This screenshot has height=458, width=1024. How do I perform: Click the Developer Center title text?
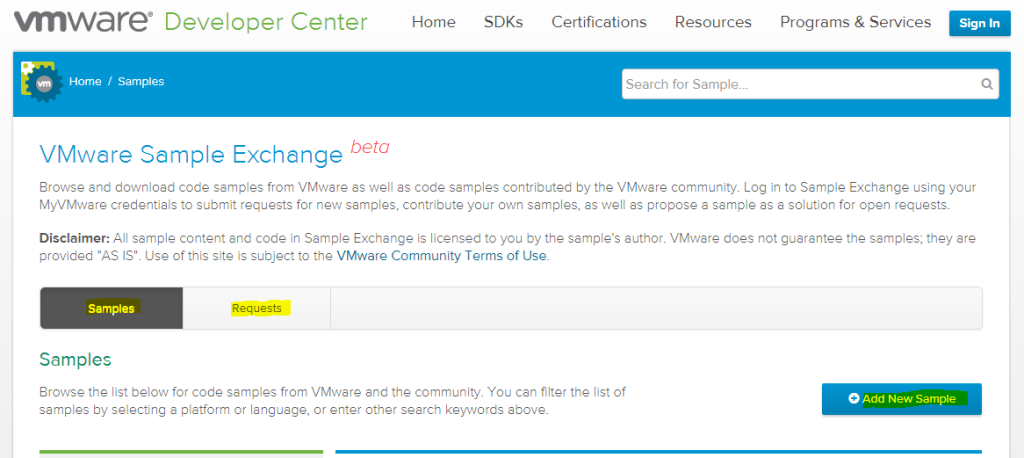click(266, 22)
